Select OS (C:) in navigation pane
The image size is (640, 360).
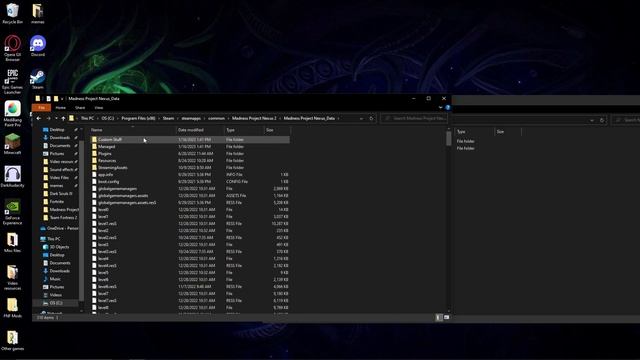point(56,303)
